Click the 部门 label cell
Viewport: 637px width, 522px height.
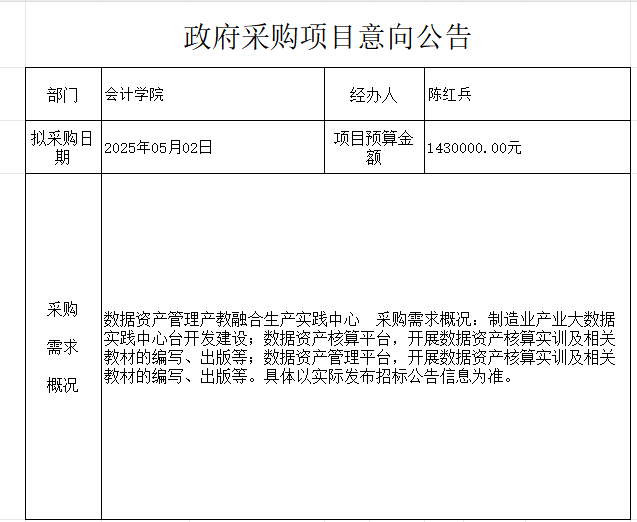pos(63,94)
